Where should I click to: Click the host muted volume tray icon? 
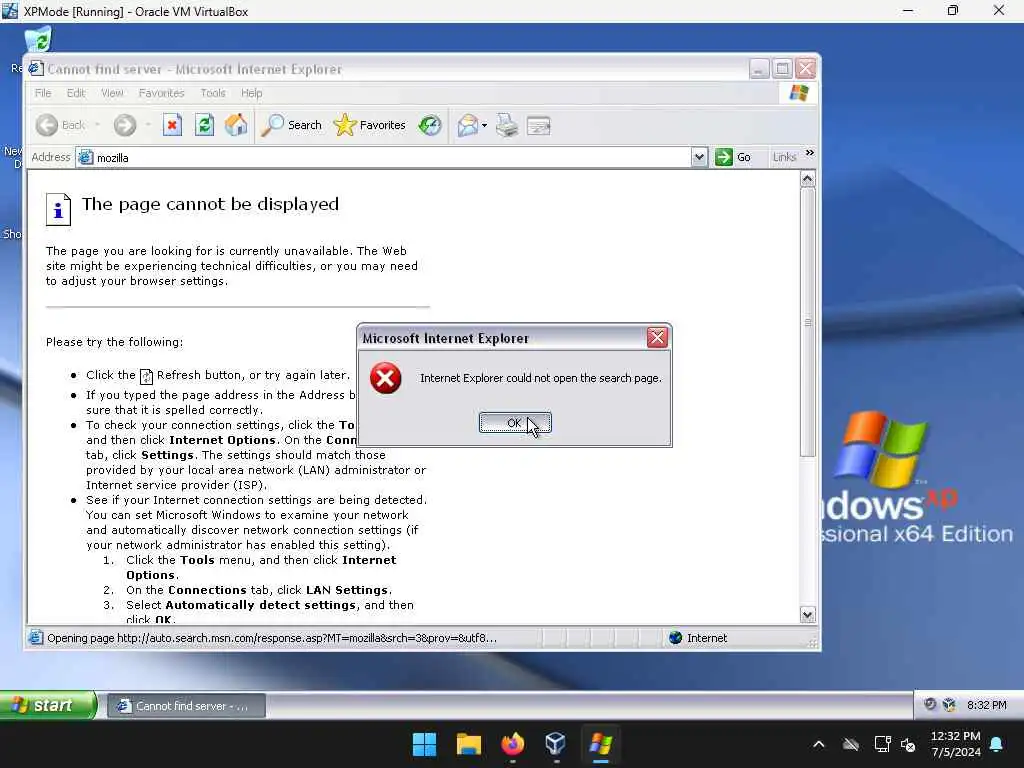click(908, 744)
